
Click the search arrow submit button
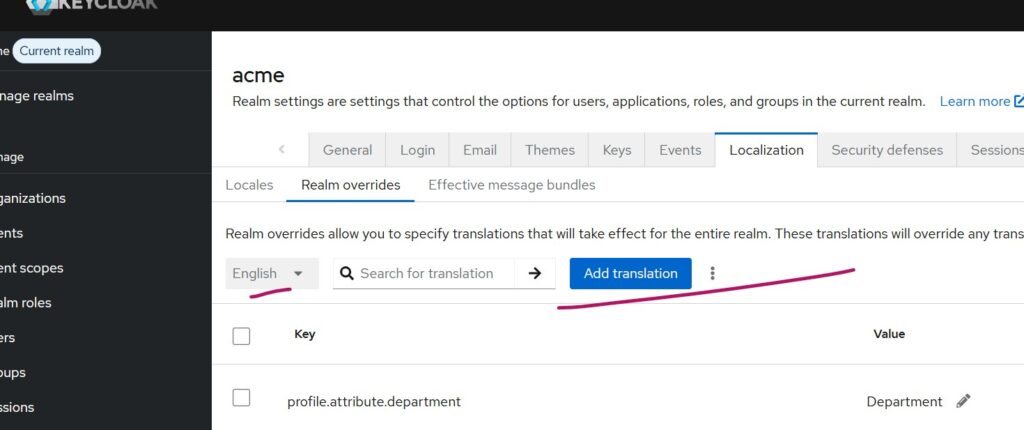pos(535,273)
